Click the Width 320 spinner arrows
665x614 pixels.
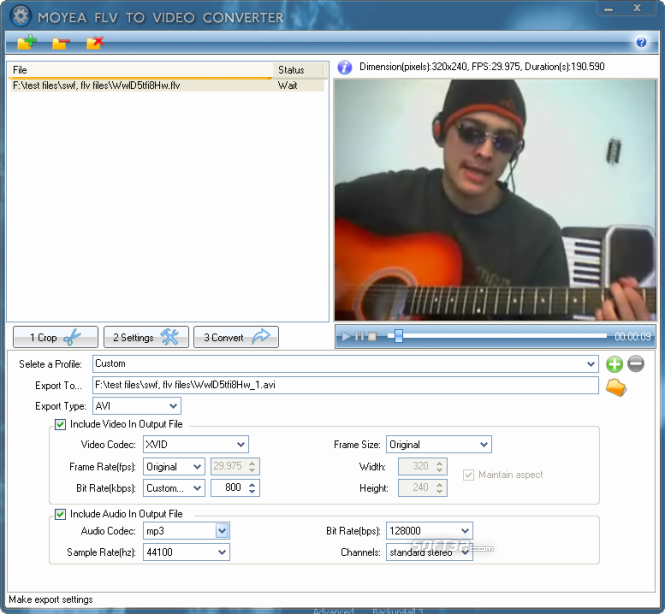click(440, 466)
